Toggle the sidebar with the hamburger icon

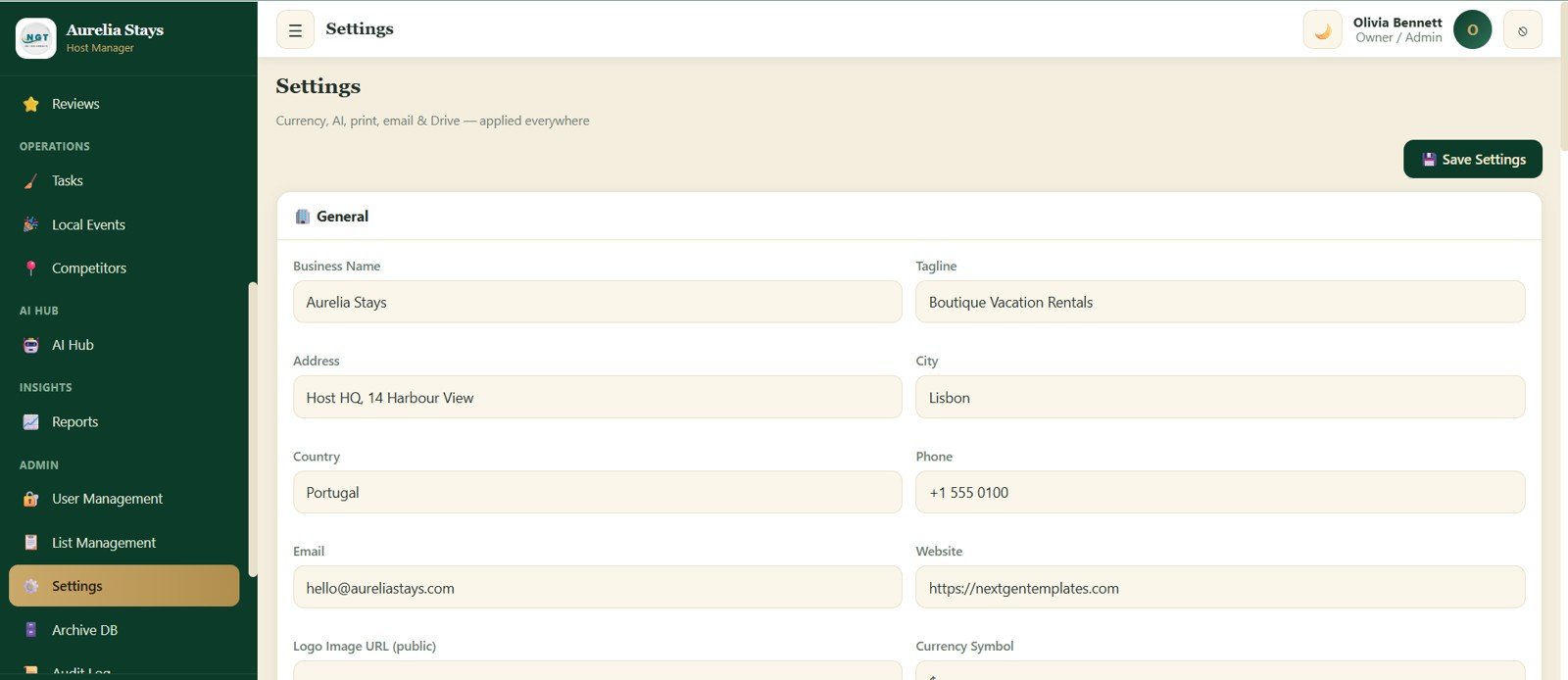click(295, 30)
